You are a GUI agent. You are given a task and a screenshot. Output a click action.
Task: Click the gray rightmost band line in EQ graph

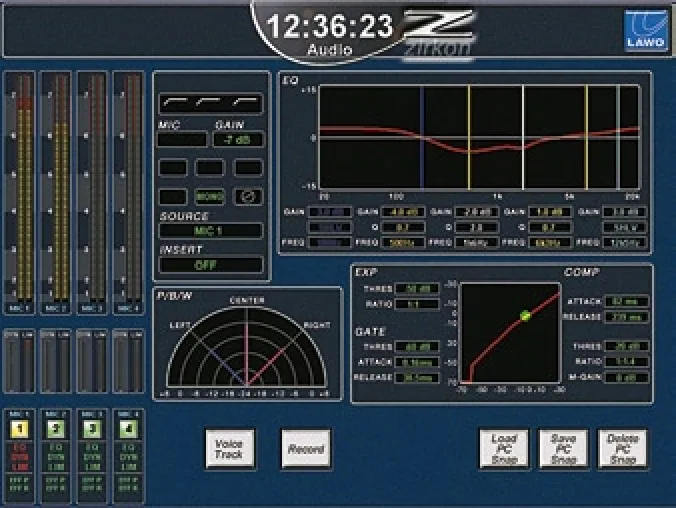click(618, 137)
